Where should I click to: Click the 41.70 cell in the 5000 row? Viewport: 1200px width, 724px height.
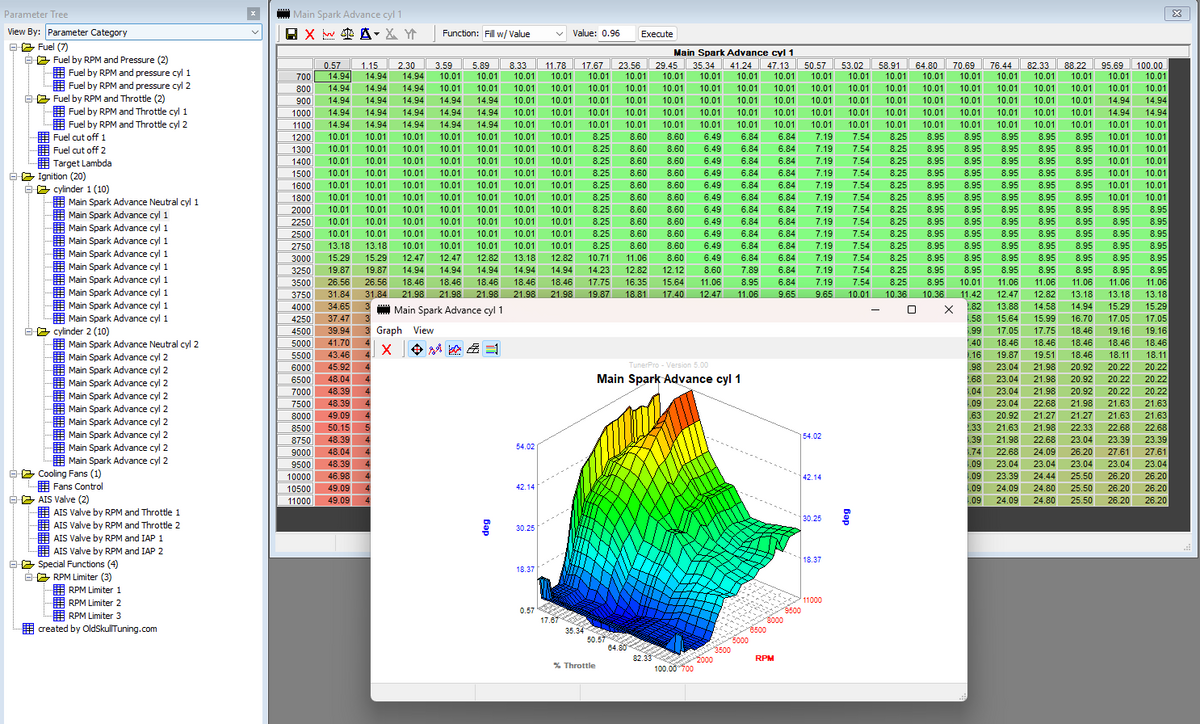tap(332, 343)
